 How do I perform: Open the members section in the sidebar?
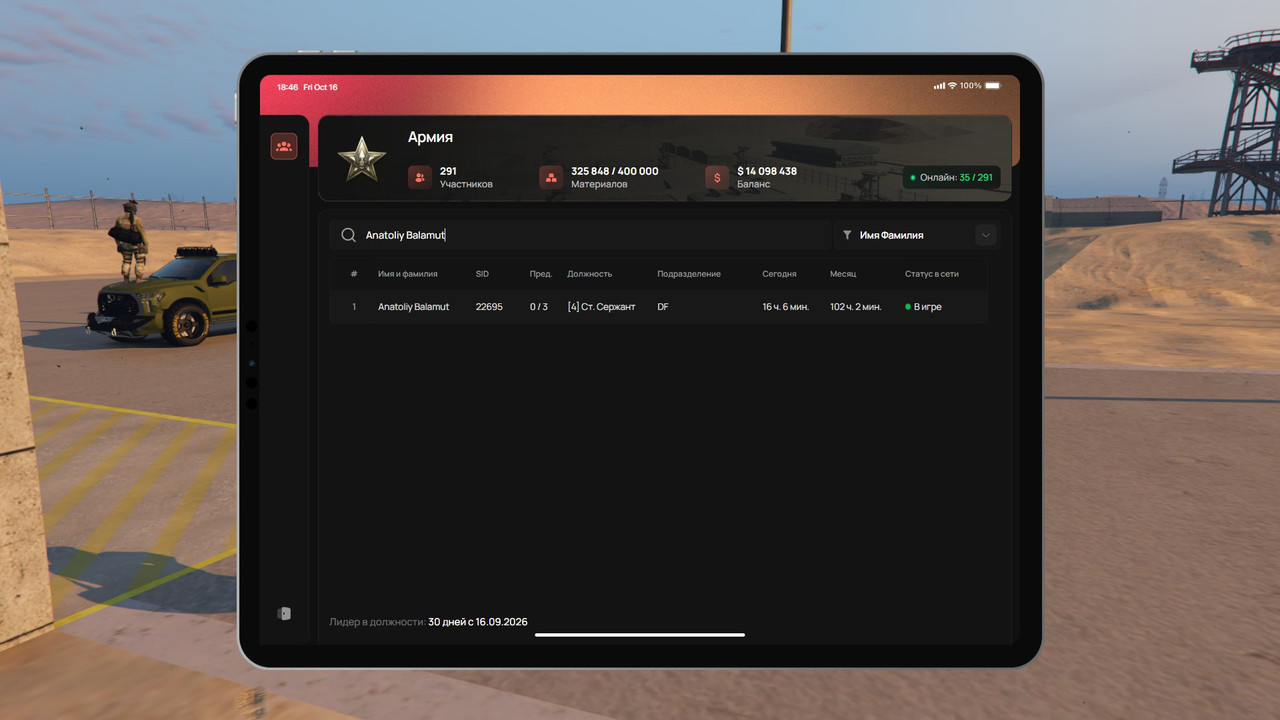click(284, 147)
